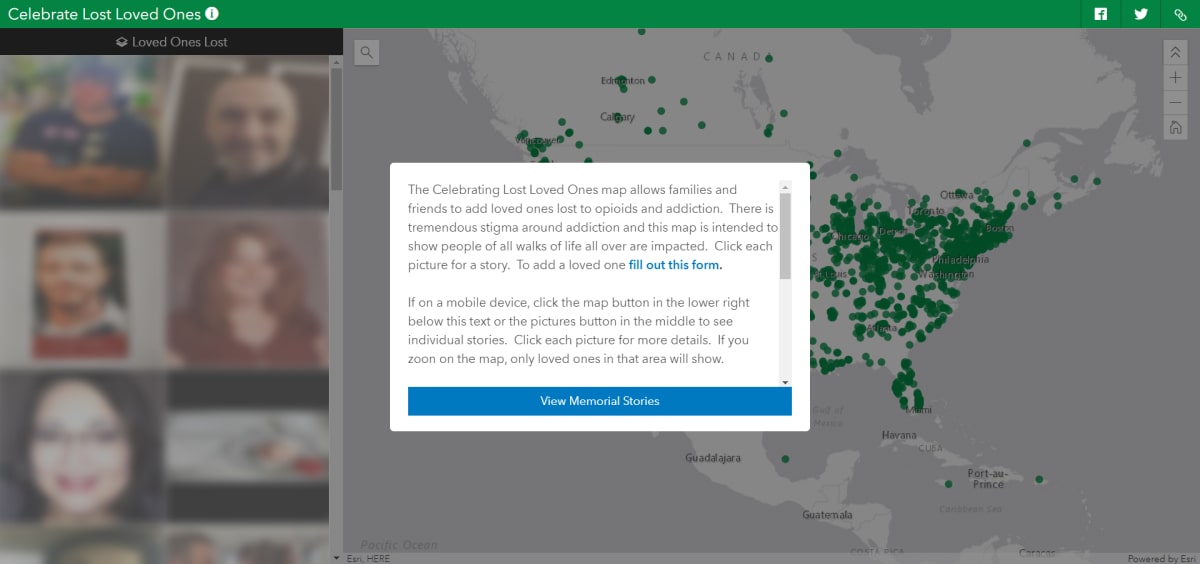Click the View Memorial Stories button

click(599, 401)
